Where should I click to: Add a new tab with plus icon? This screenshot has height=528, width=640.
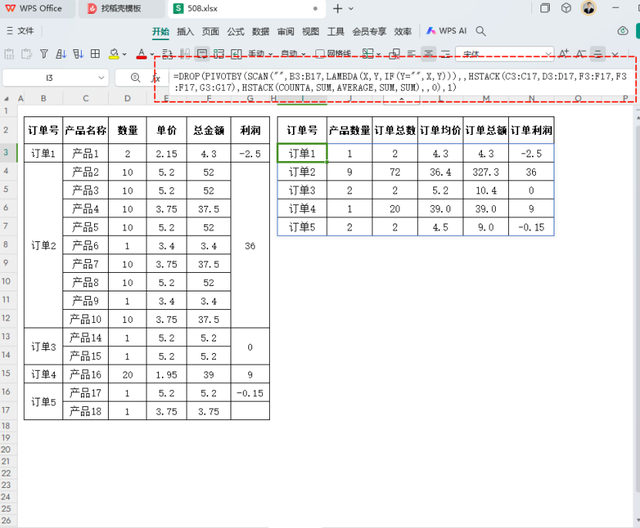[338, 9]
